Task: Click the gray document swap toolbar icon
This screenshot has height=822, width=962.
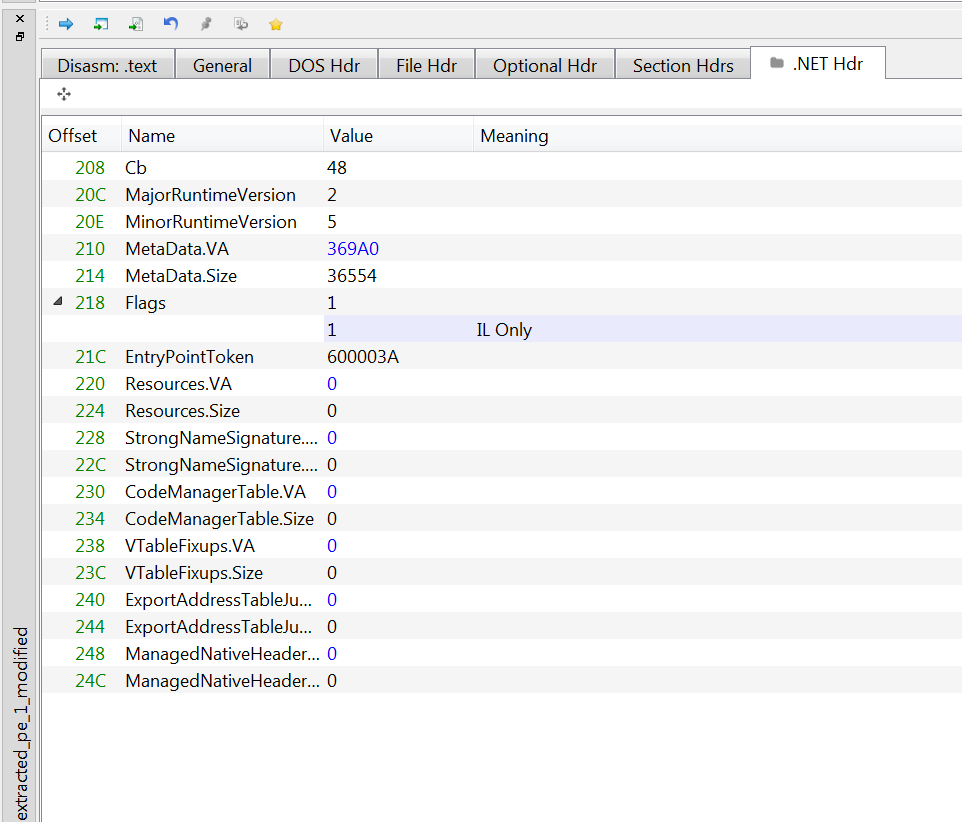Action: (x=241, y=24)
